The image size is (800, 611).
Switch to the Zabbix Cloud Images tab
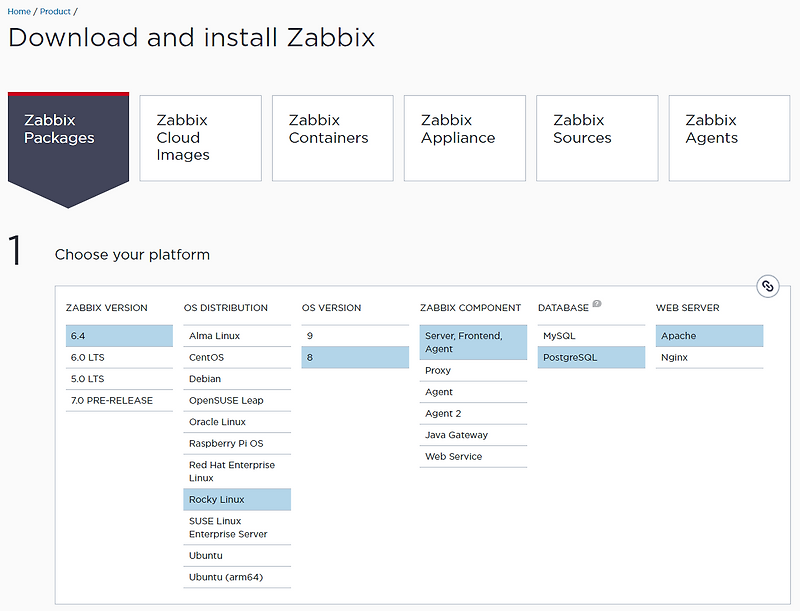pyautogui.click(x=200, y=138)
